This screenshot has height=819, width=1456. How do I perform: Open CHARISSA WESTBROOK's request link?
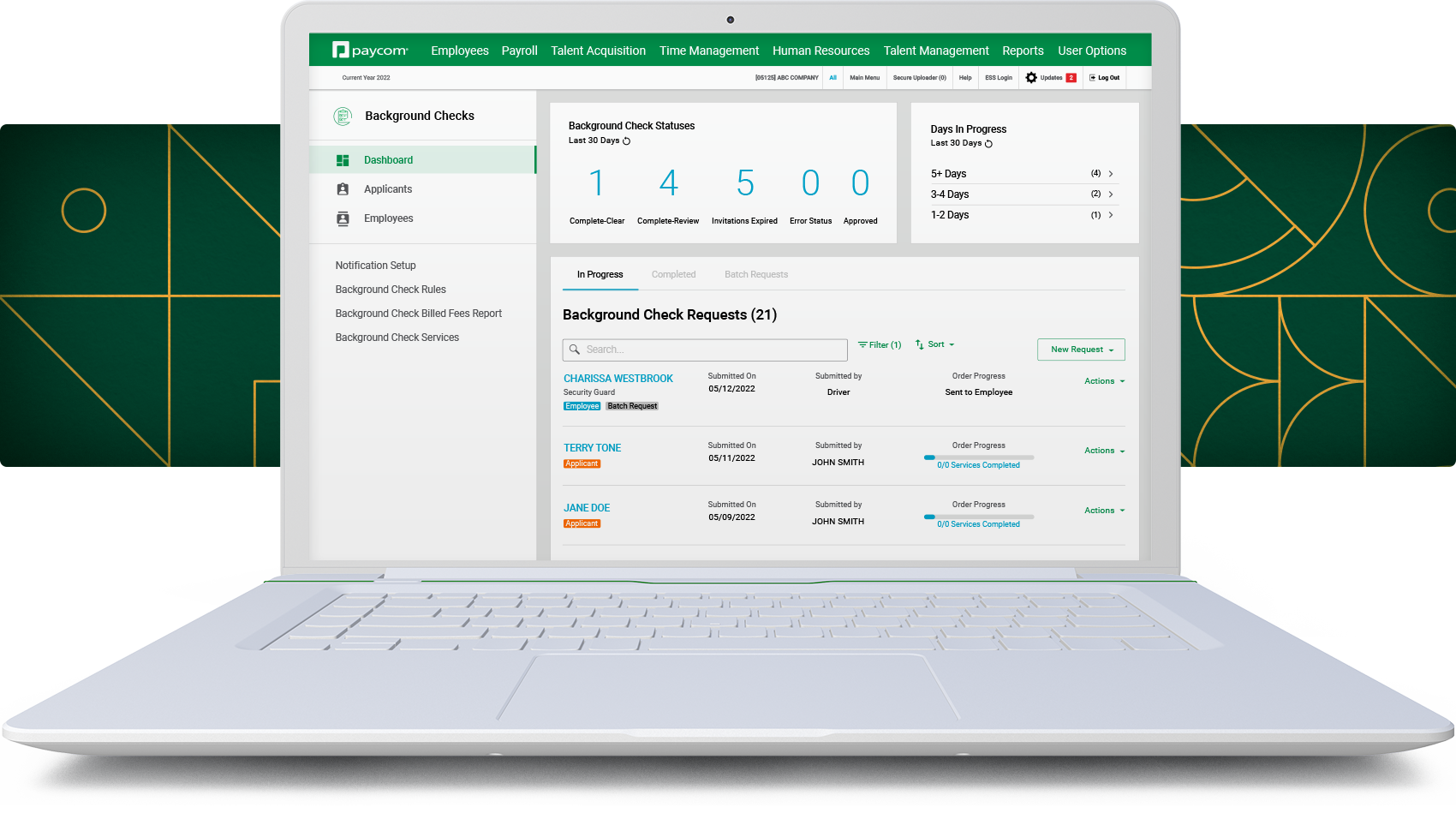click(x=618, y=379)
